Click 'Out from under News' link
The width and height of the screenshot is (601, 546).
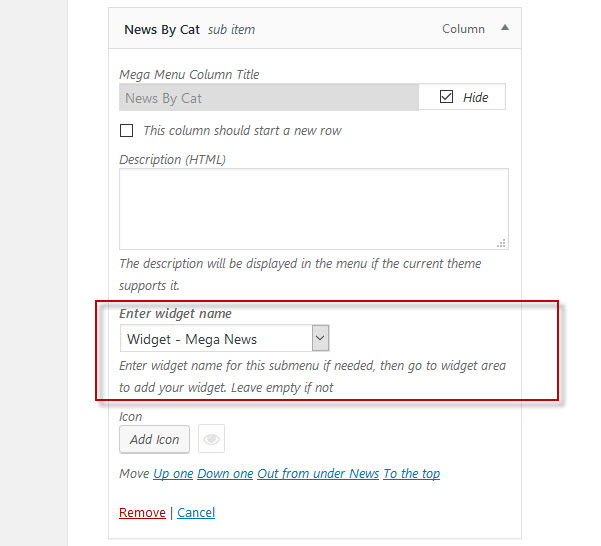318,474
